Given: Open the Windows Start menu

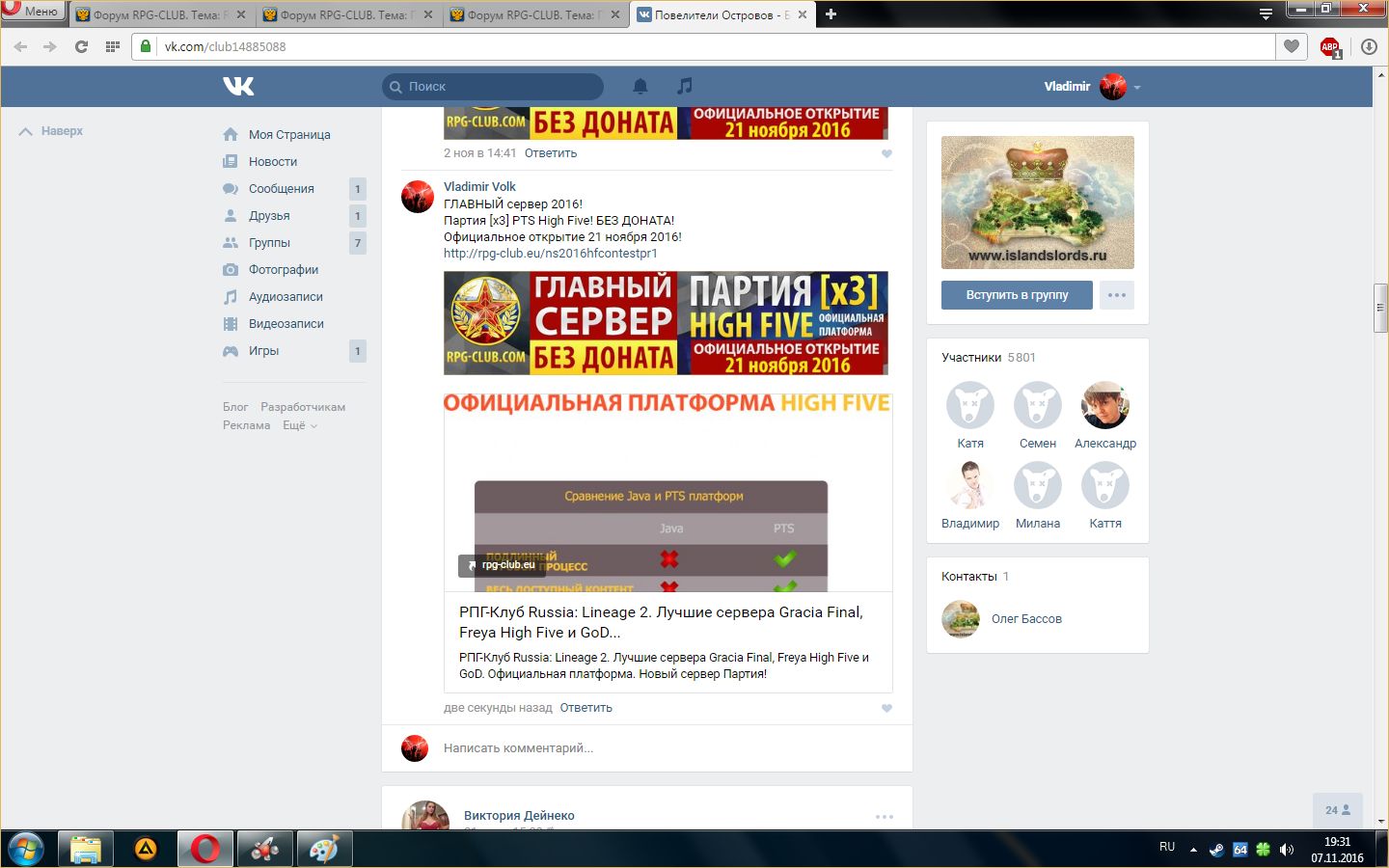Looking at the screenshot, I should (x=25, y=850).
